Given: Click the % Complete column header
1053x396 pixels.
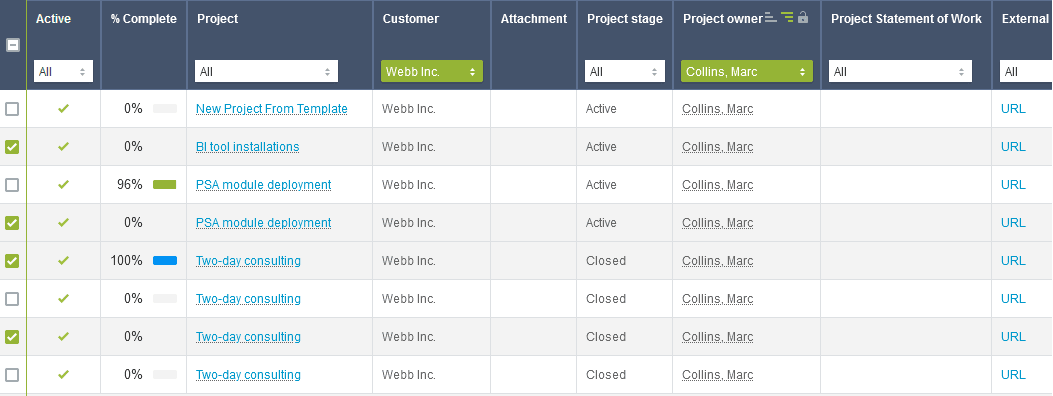Looking at the screenshot, I should click(x=144, y=19).
